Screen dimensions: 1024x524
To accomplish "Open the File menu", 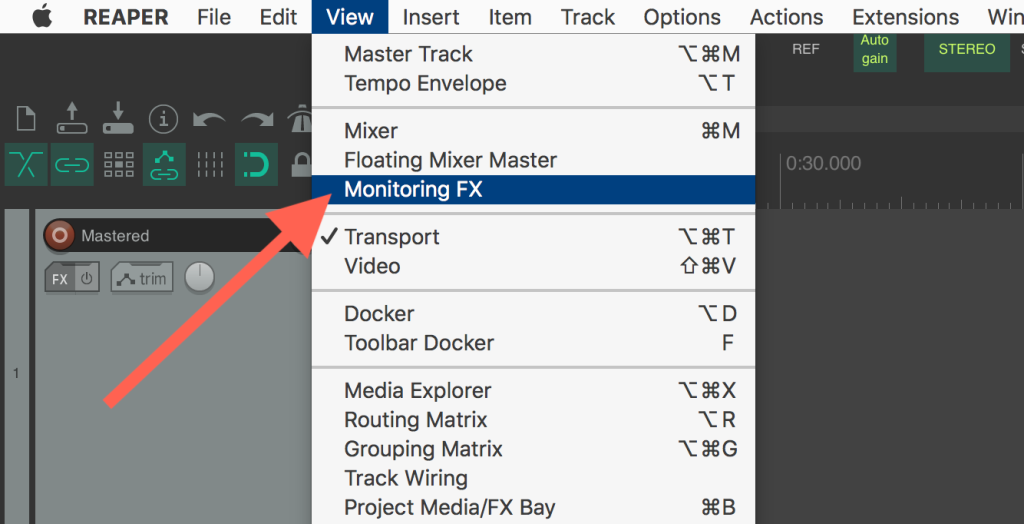I will coord(214,17).
